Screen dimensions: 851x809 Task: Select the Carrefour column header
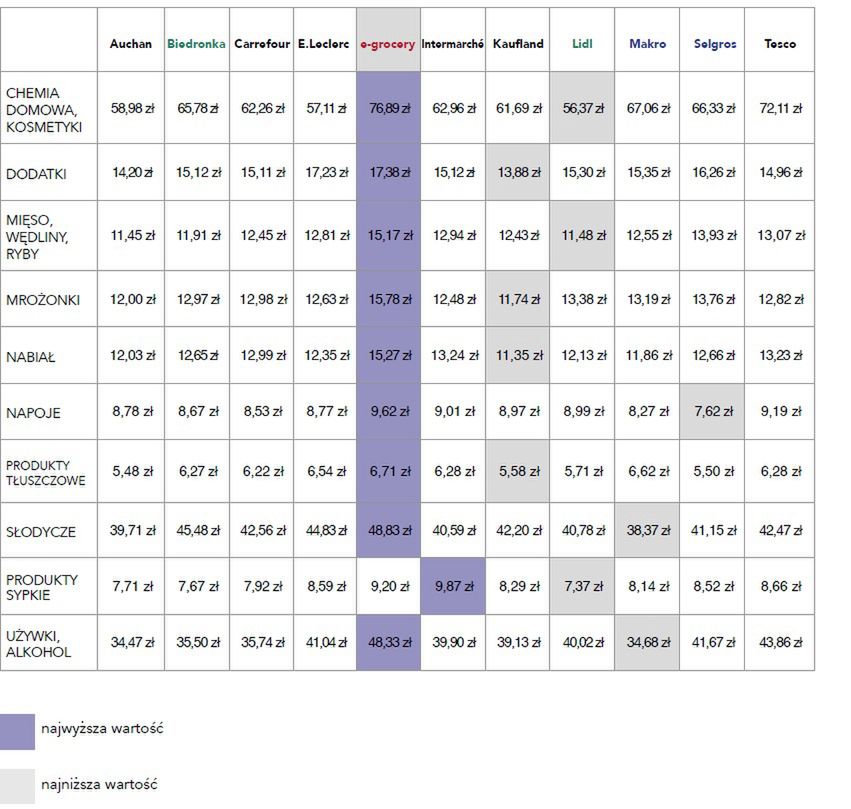pyautogui.click(x=262, y=40)
